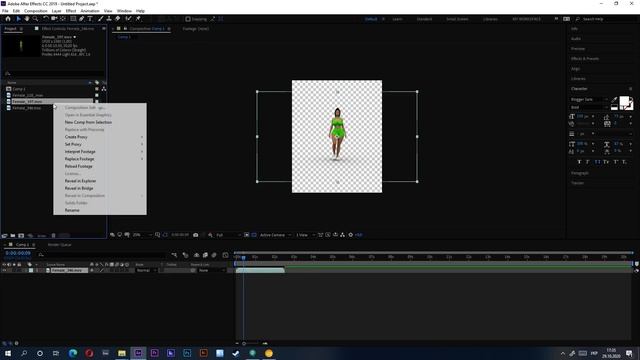
Task: Expand the Paragraph panel
Action: (580, 173)
